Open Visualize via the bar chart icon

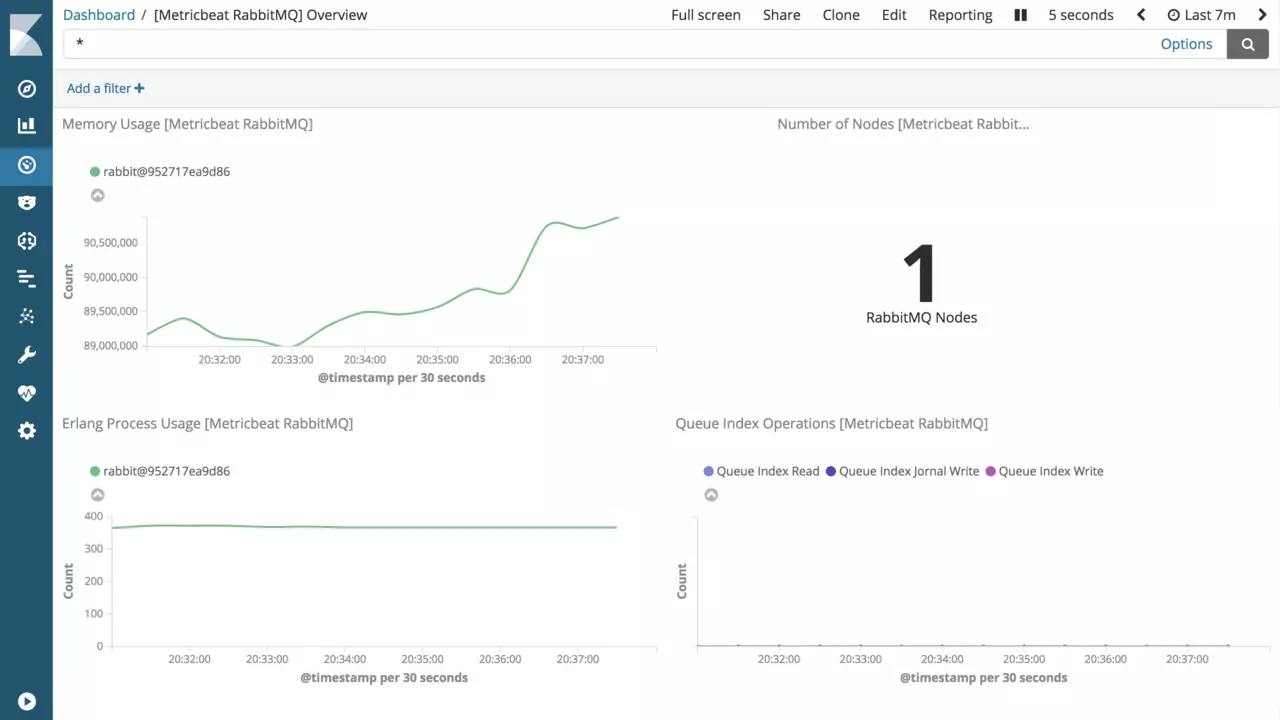click(x=27, y=126)
